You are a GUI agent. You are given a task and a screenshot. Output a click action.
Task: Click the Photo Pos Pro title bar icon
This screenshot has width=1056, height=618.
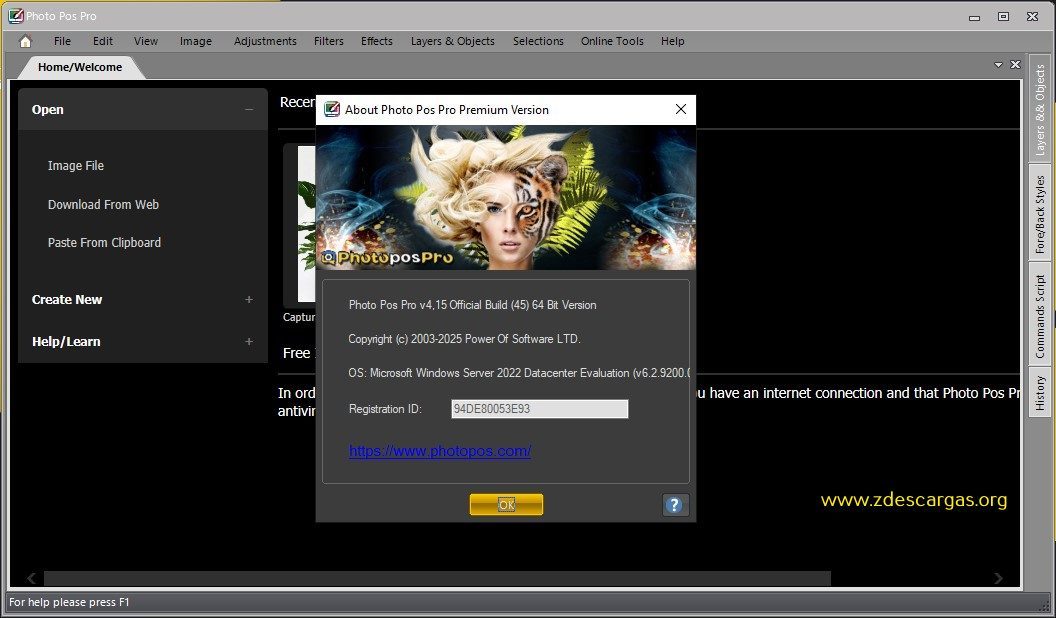(x=15, y=15)
